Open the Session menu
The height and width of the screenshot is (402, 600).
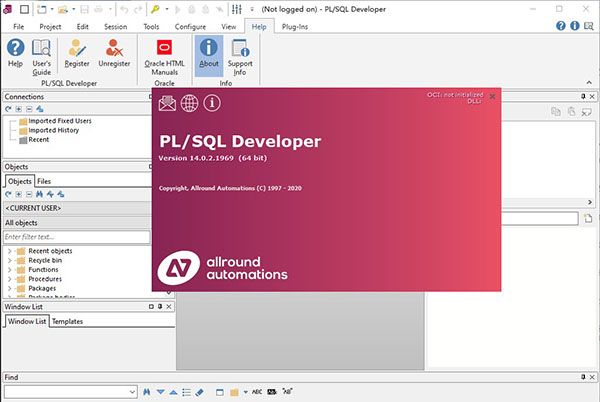115,26
